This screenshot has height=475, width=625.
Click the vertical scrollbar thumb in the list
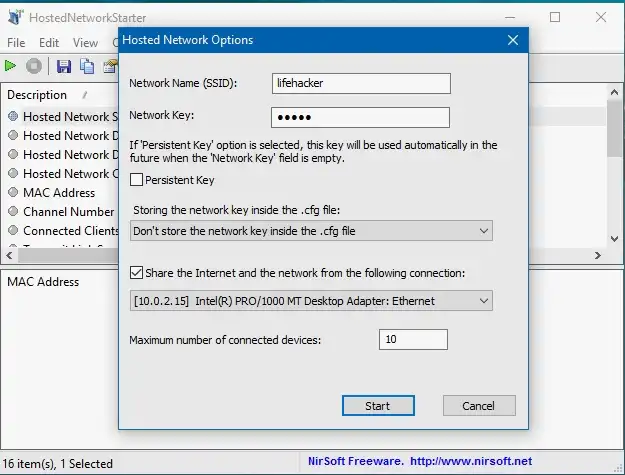click(615, 128)
